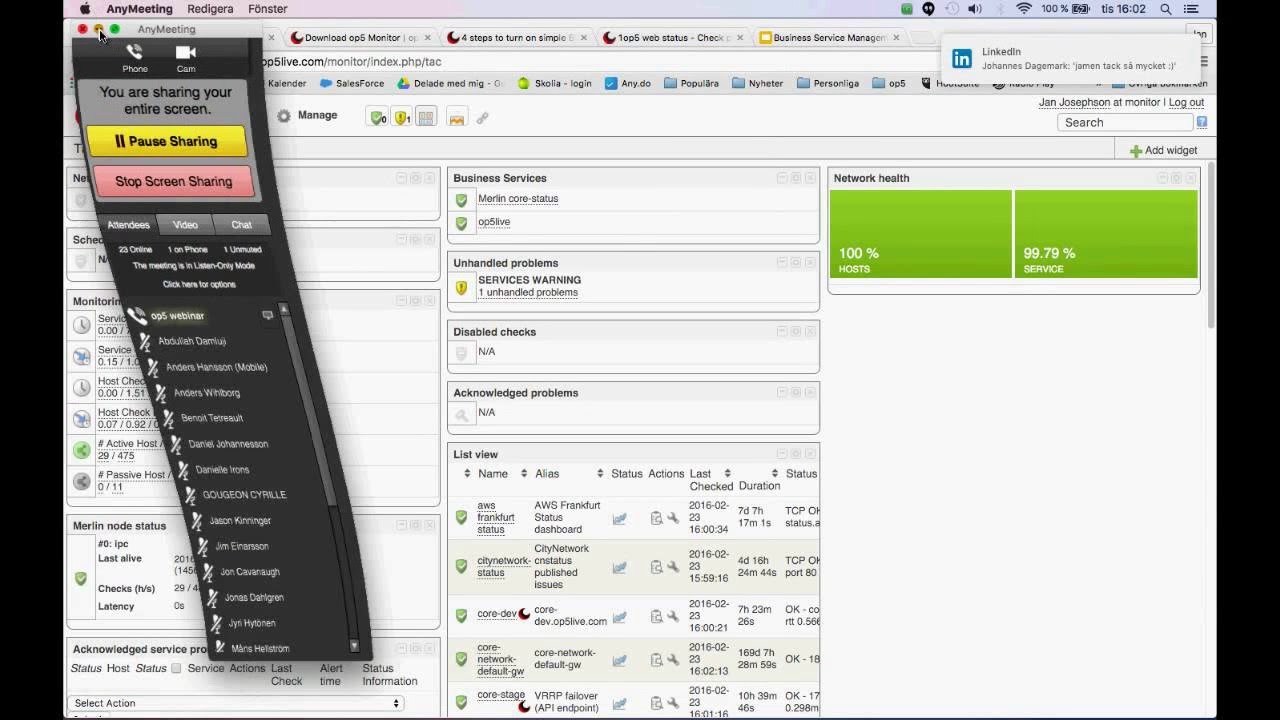Collapse the Network health widget
The height and width of the screenshot is (720, 1280).
1162,178
